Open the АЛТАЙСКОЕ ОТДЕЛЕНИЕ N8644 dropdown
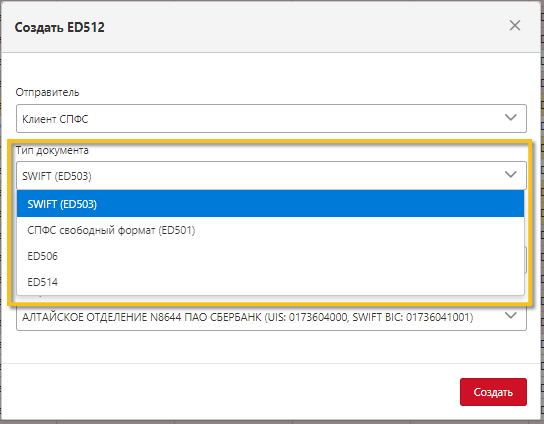Image resolution: width=544 pixels, height=424 pixels. 271,317
